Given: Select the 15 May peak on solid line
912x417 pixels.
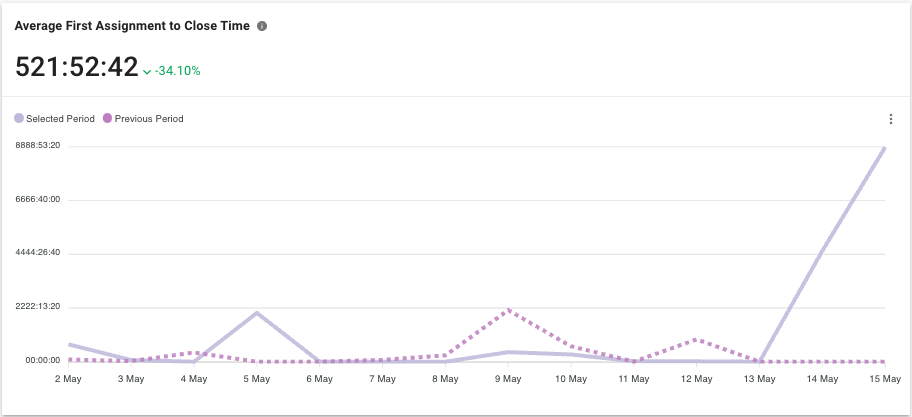Looking at the screenshot, I should click(x=885, y=148).
